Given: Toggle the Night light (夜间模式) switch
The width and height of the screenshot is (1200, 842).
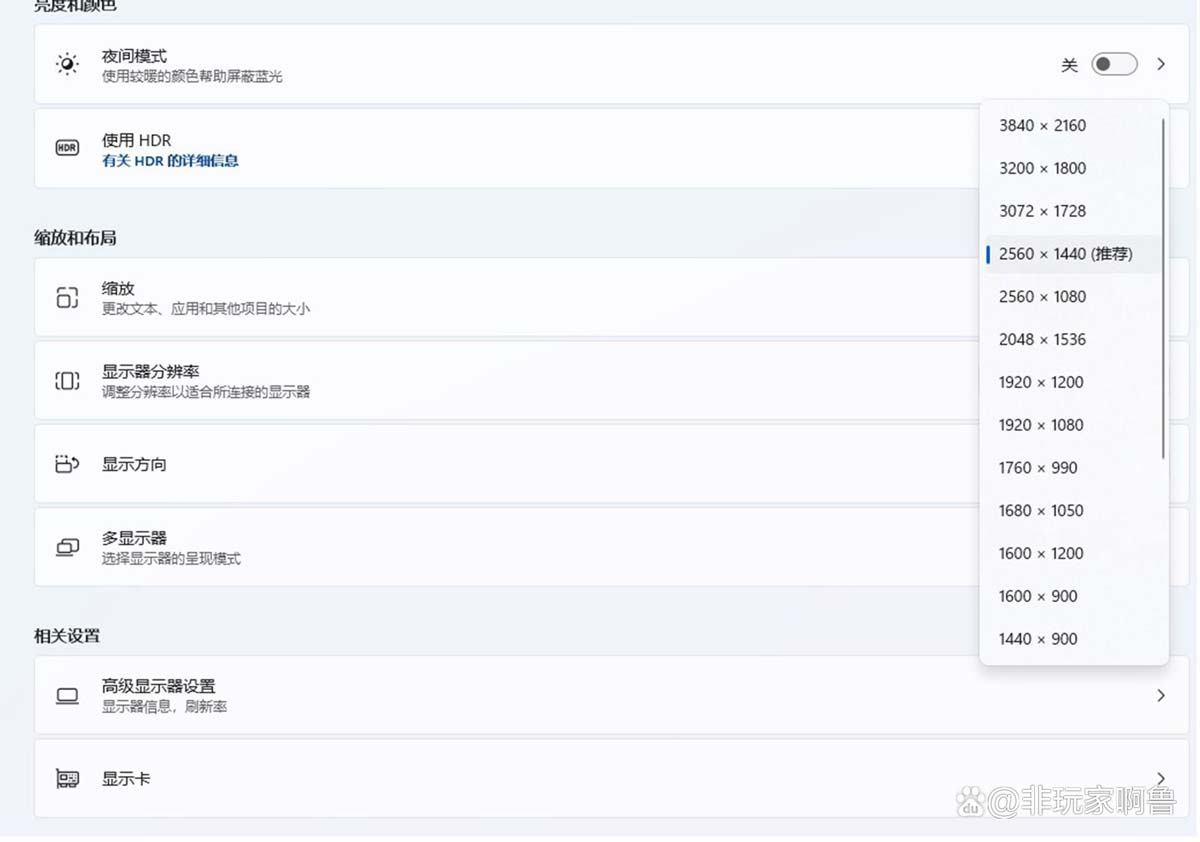Looking at the screenshot, I should tap(1114, 65).
